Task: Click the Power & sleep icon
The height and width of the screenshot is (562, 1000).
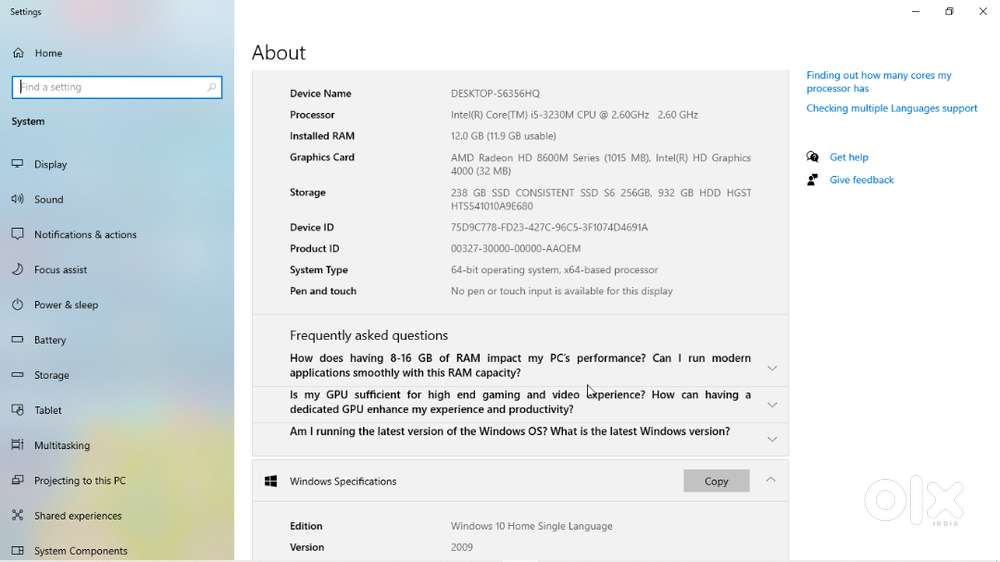Action: (x=18, y=304)
